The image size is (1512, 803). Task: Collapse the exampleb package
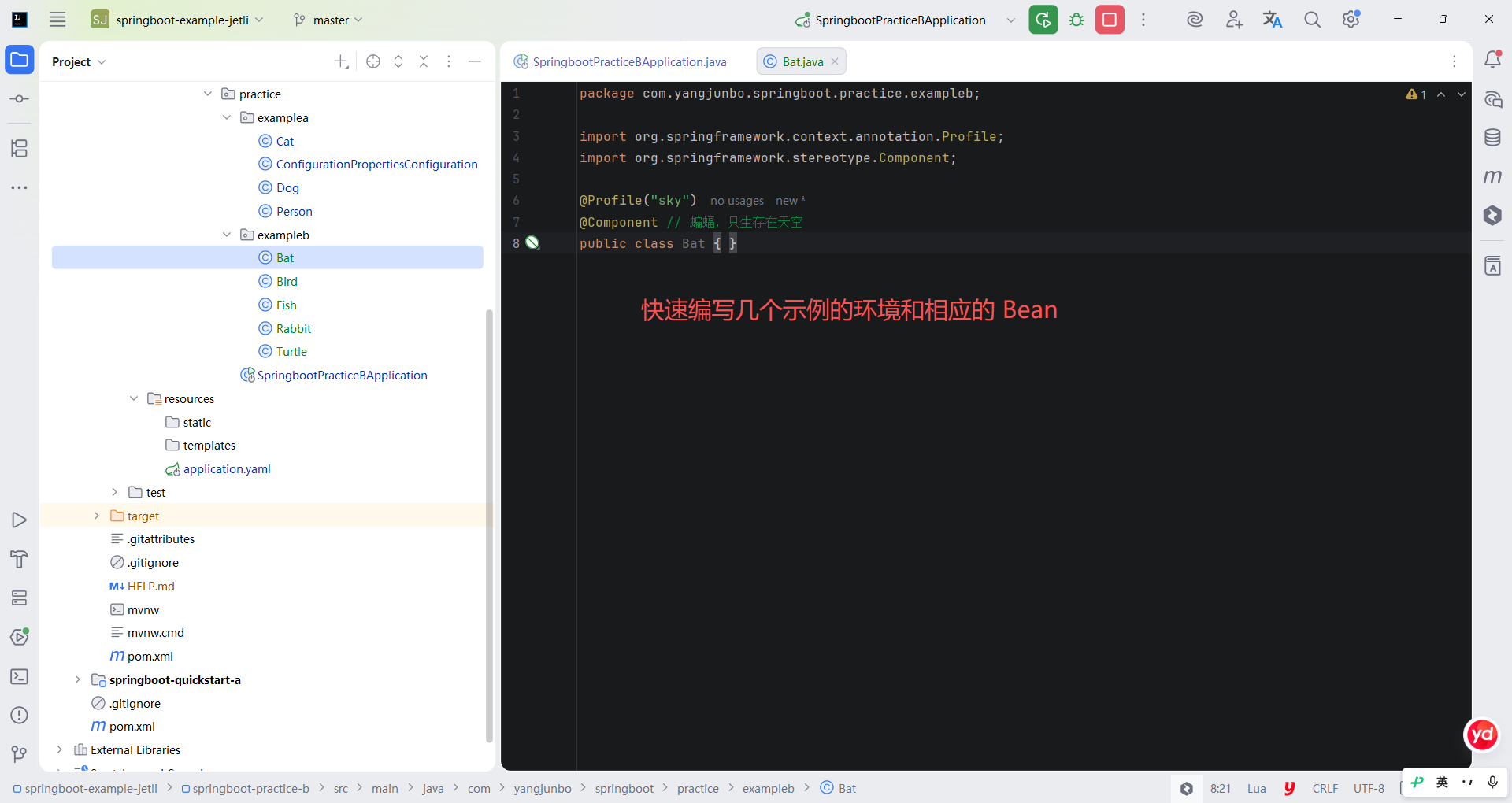point(227,235)
